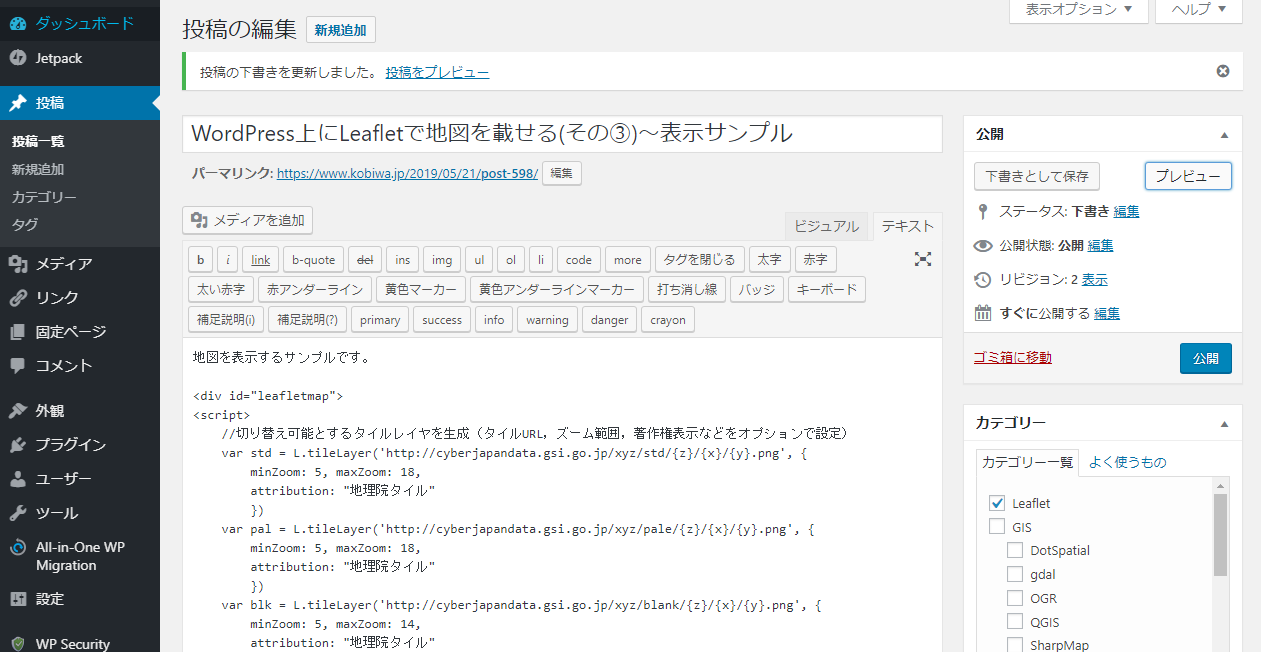This screenshot has height=652, width=1261.
Task: Toggle distraction-free fullscreen editor icon
Action: click(x=923, y=259)
